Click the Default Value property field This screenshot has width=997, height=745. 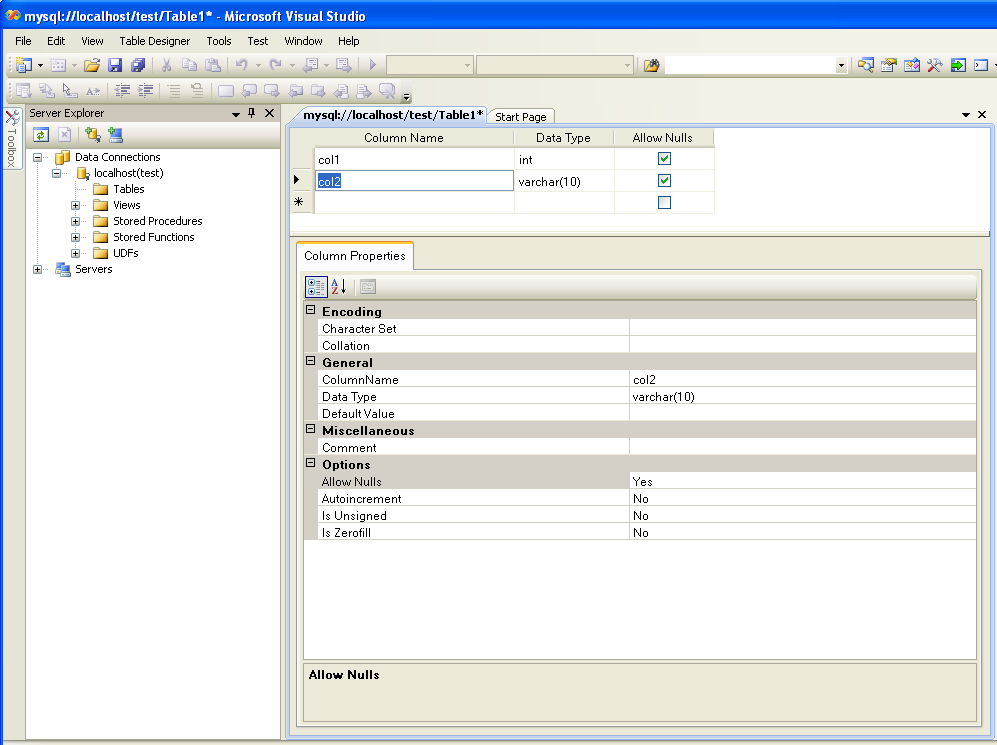[801, 414]
